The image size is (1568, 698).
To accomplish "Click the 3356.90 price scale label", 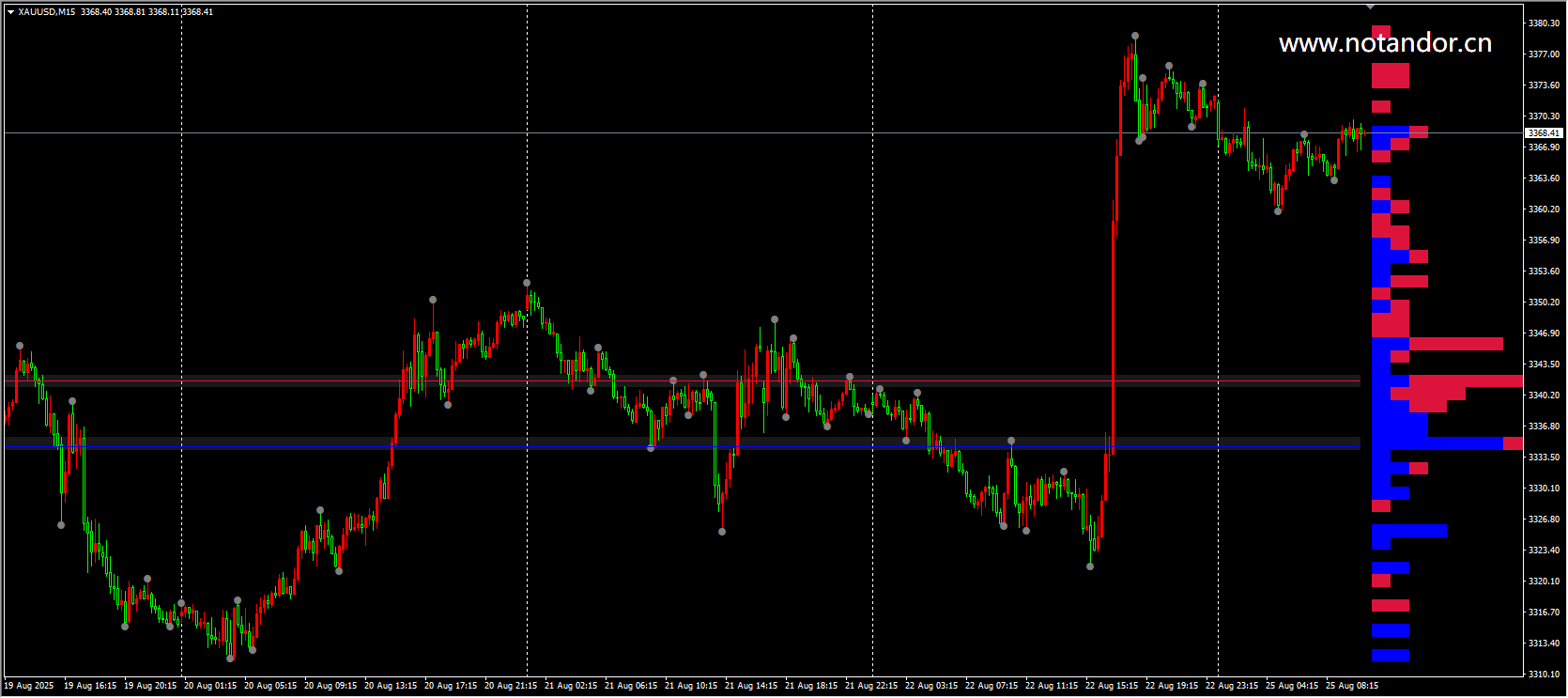I will [1545, 240].
